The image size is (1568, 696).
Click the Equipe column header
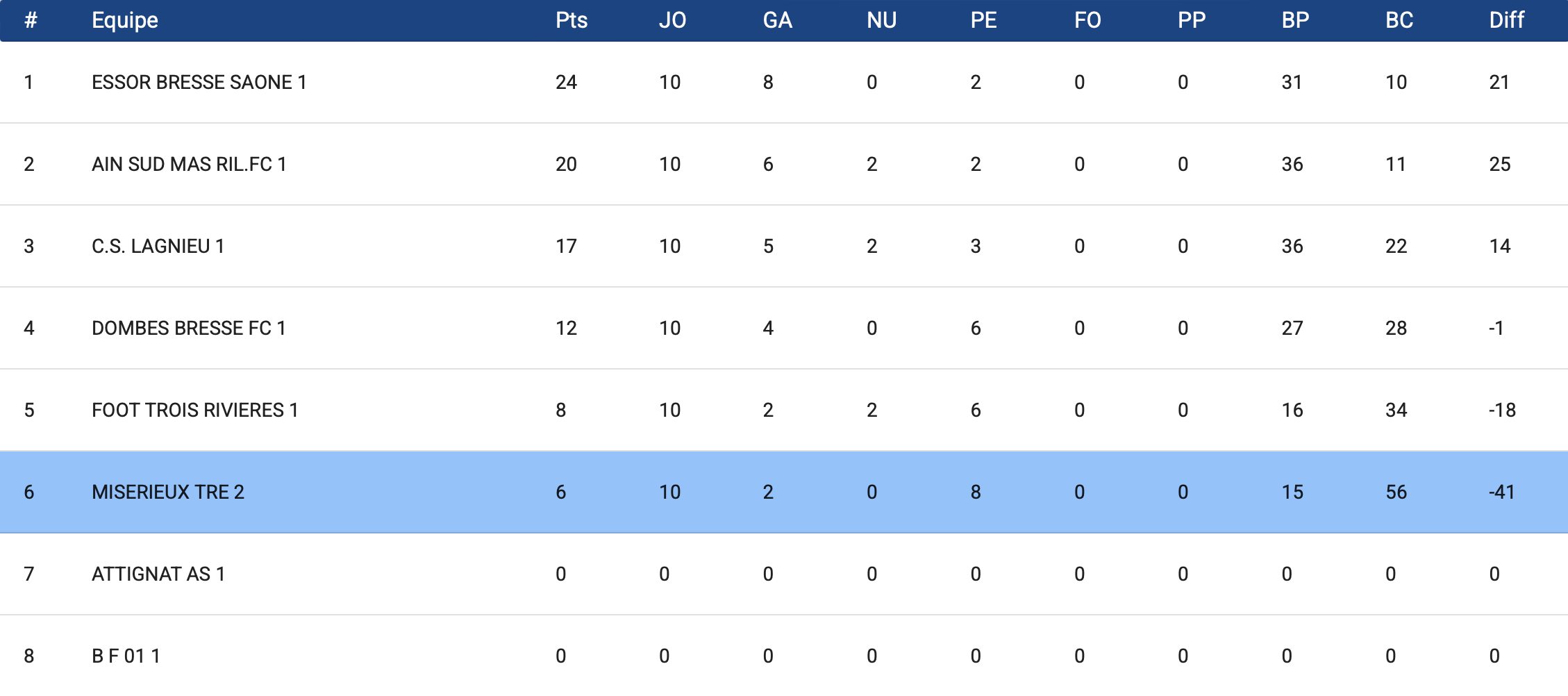coord(125,21)
